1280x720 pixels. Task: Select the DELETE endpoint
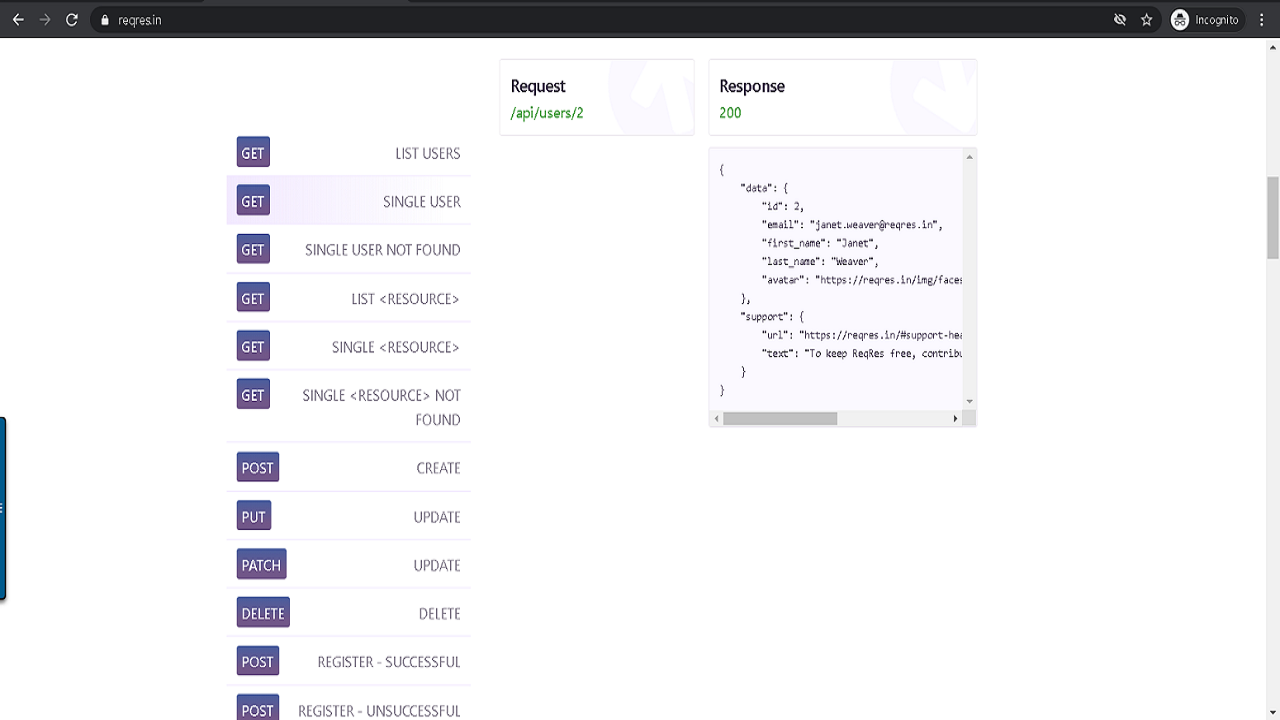pyautogui.click(x=439, y=614)
